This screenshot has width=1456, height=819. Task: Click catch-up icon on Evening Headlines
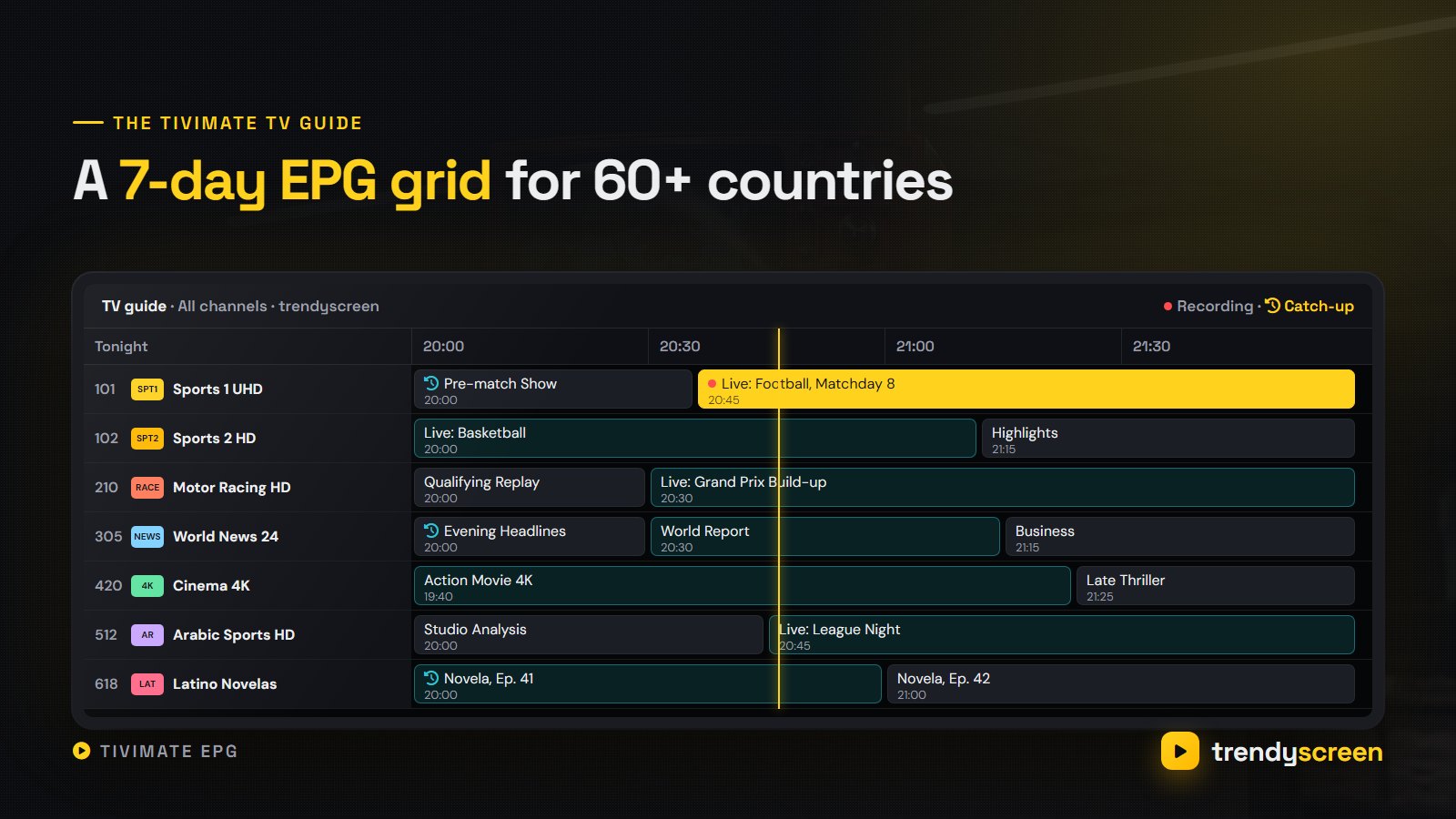pyautogui.click(x=431, y=531)
